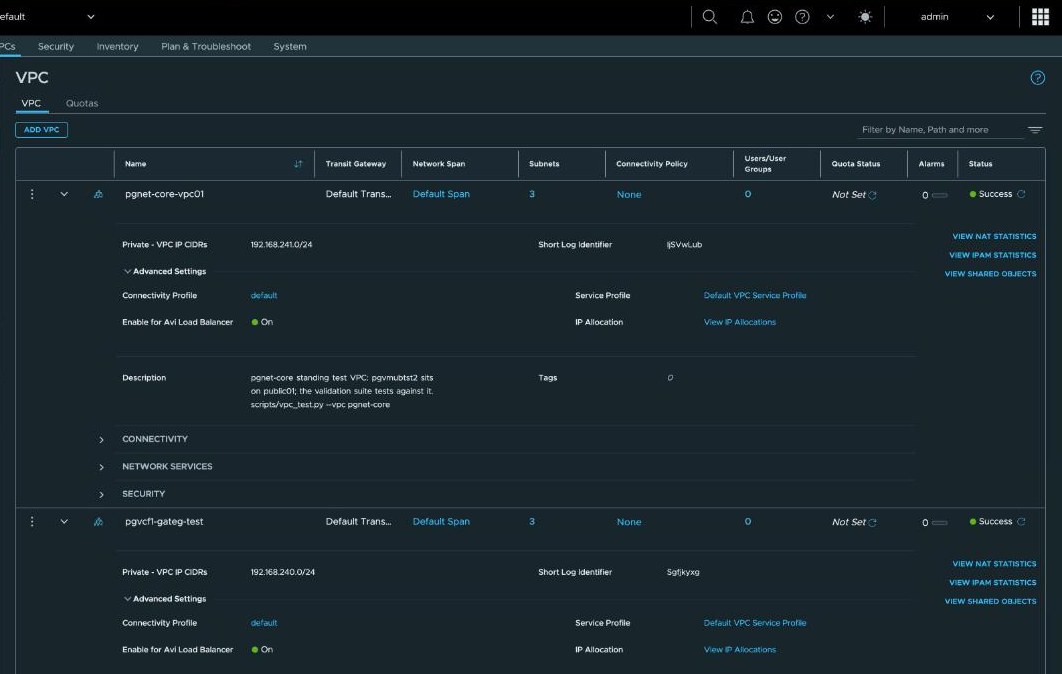Screen dimensions: 1062x674
Task: Switch to the Quotas tab
Action: tap(82, 103)
